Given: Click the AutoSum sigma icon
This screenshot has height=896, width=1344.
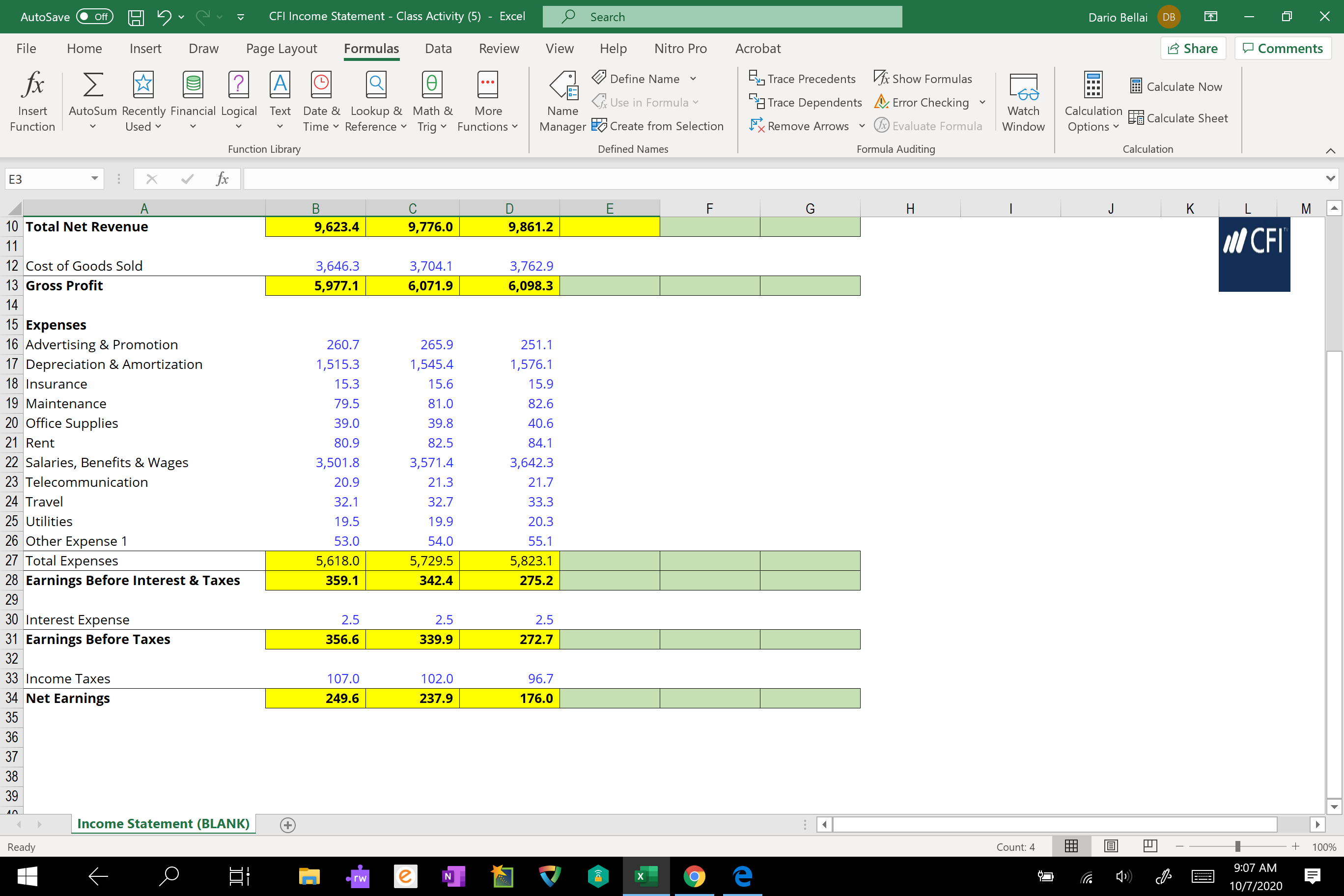Looking at the screenshot, I should [x=92, y=85].
